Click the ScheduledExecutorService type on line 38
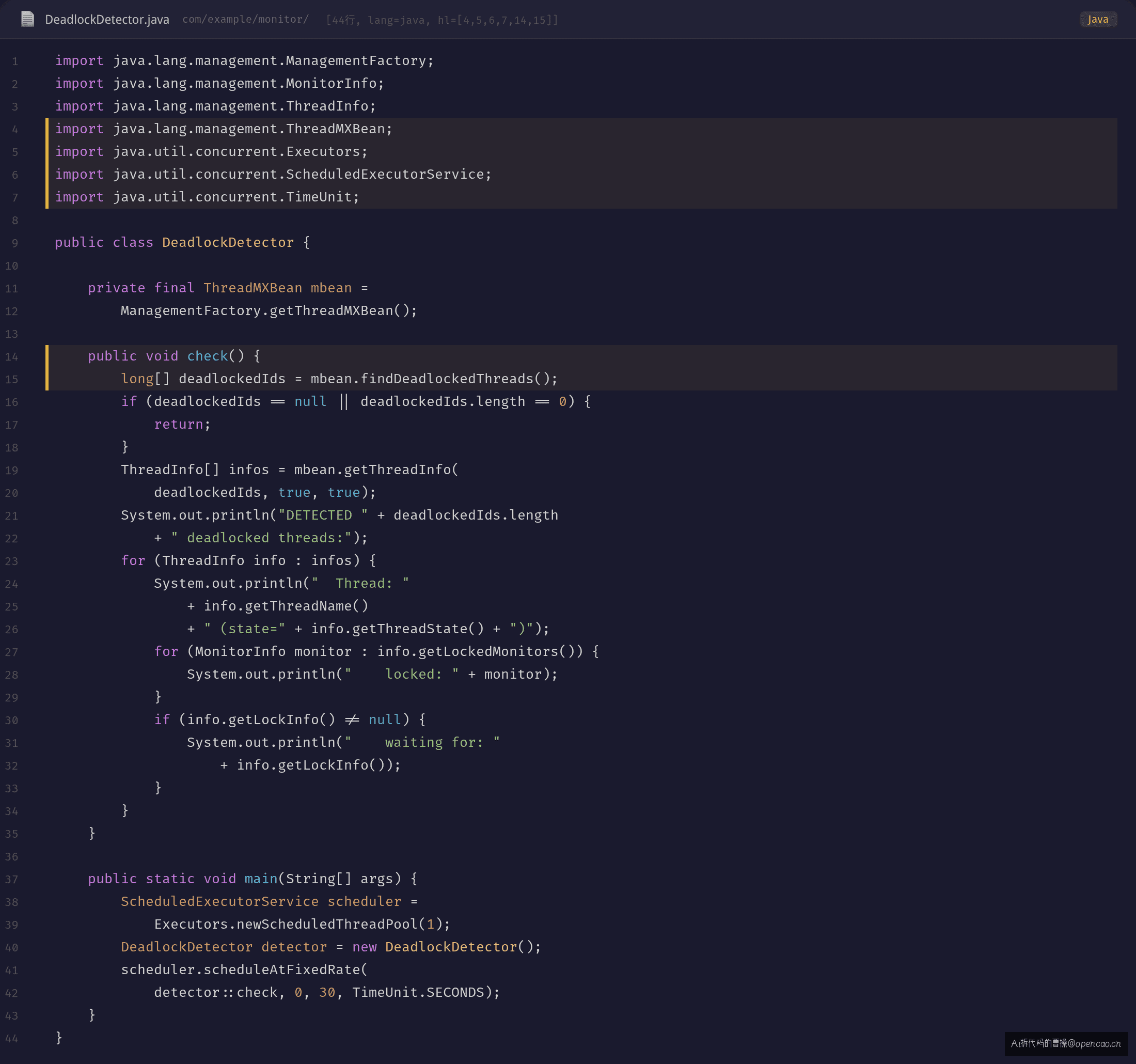 (219, 902)
